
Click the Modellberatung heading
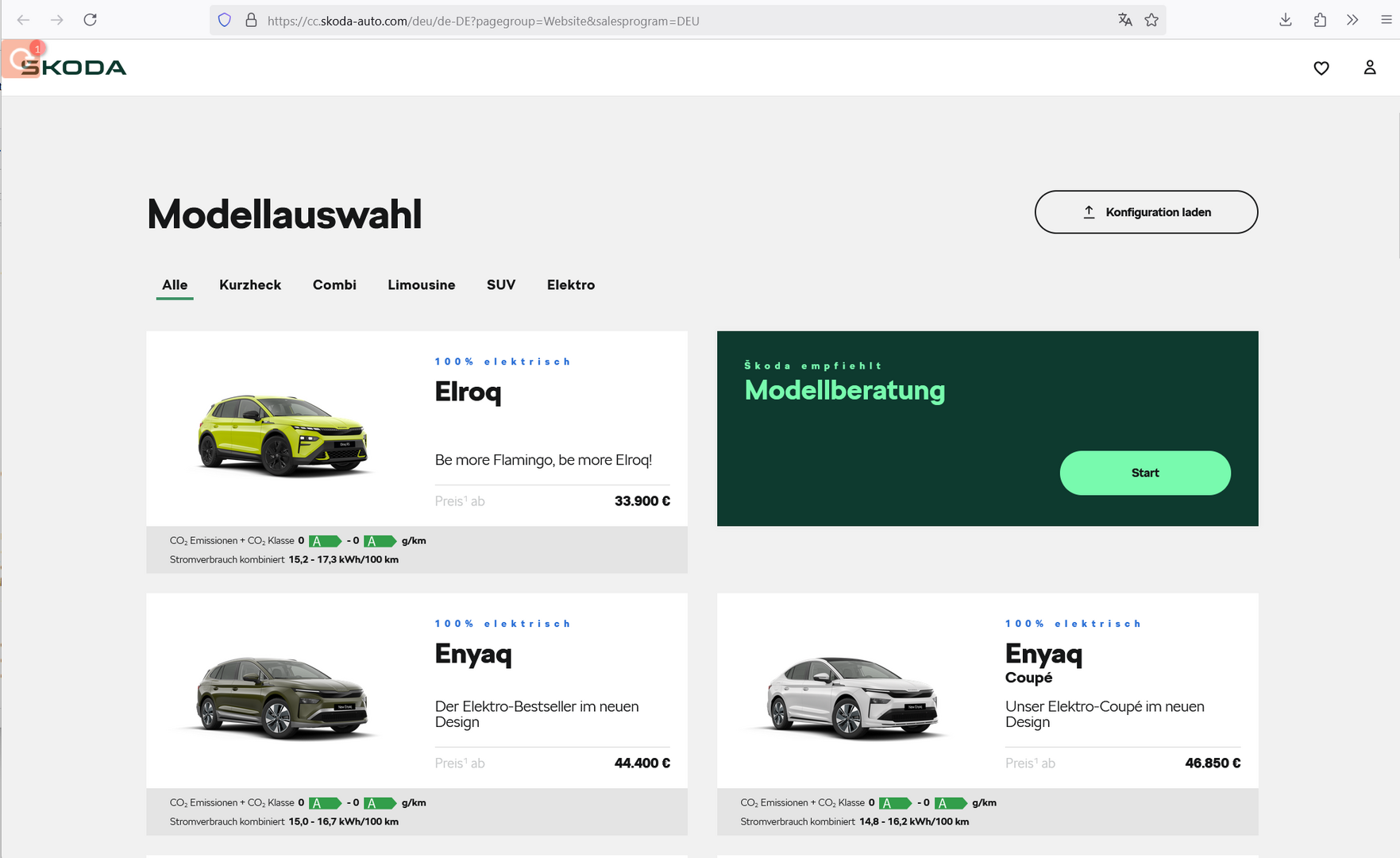[845, 390]
